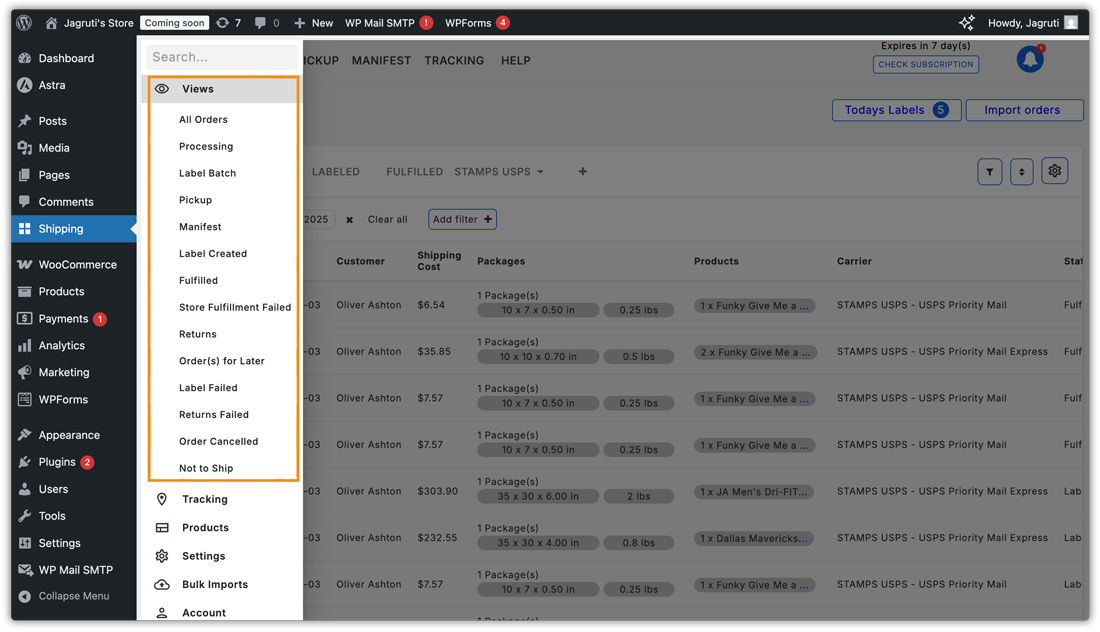Open the table settings gear icon

point(1054,170)
